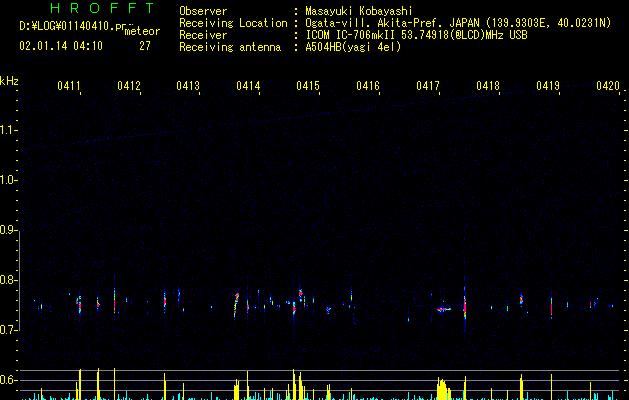Image resolution: width=629 pixels, height=400 pixels.
Task: Click time marker 0415
Action: pos(308,85)
